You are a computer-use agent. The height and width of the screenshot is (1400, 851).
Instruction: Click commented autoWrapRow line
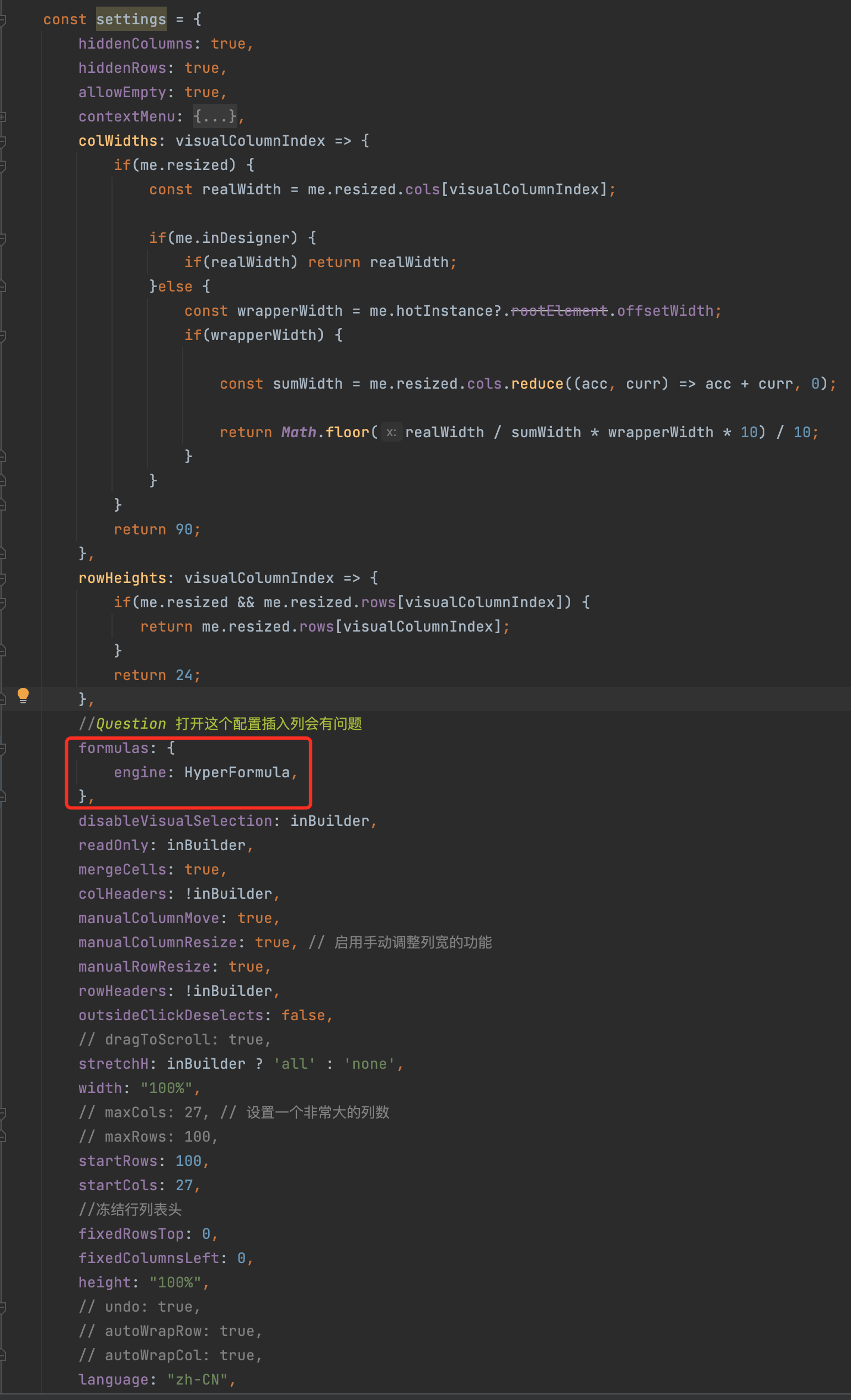(x=171, y=1331)
